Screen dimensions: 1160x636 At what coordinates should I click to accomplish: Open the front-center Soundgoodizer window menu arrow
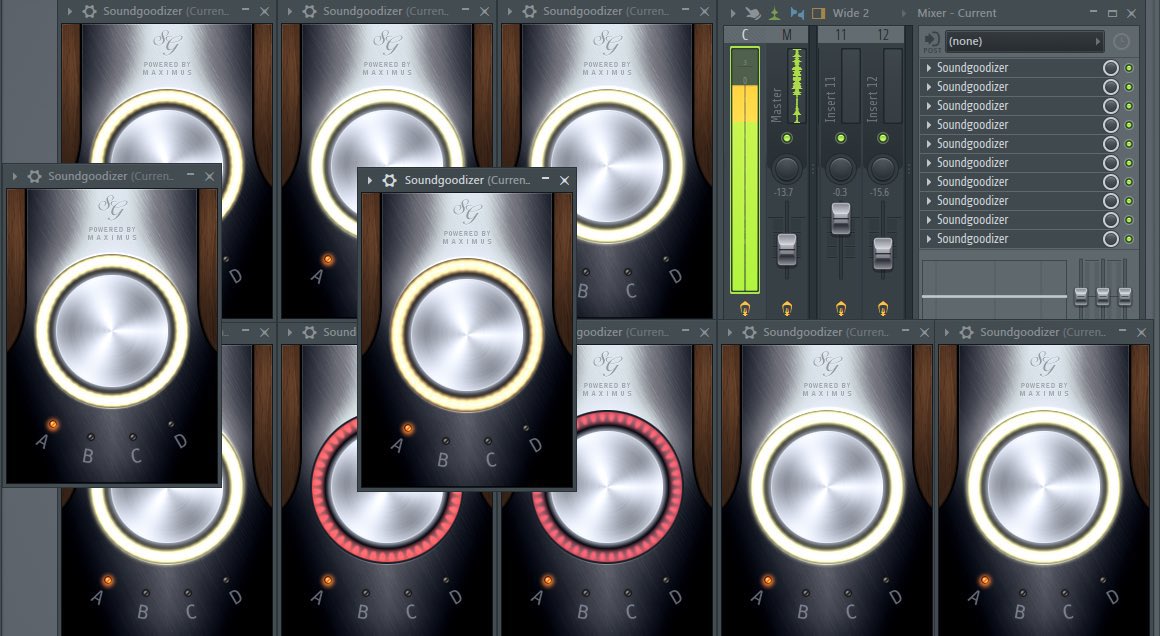tap(370, 180)
